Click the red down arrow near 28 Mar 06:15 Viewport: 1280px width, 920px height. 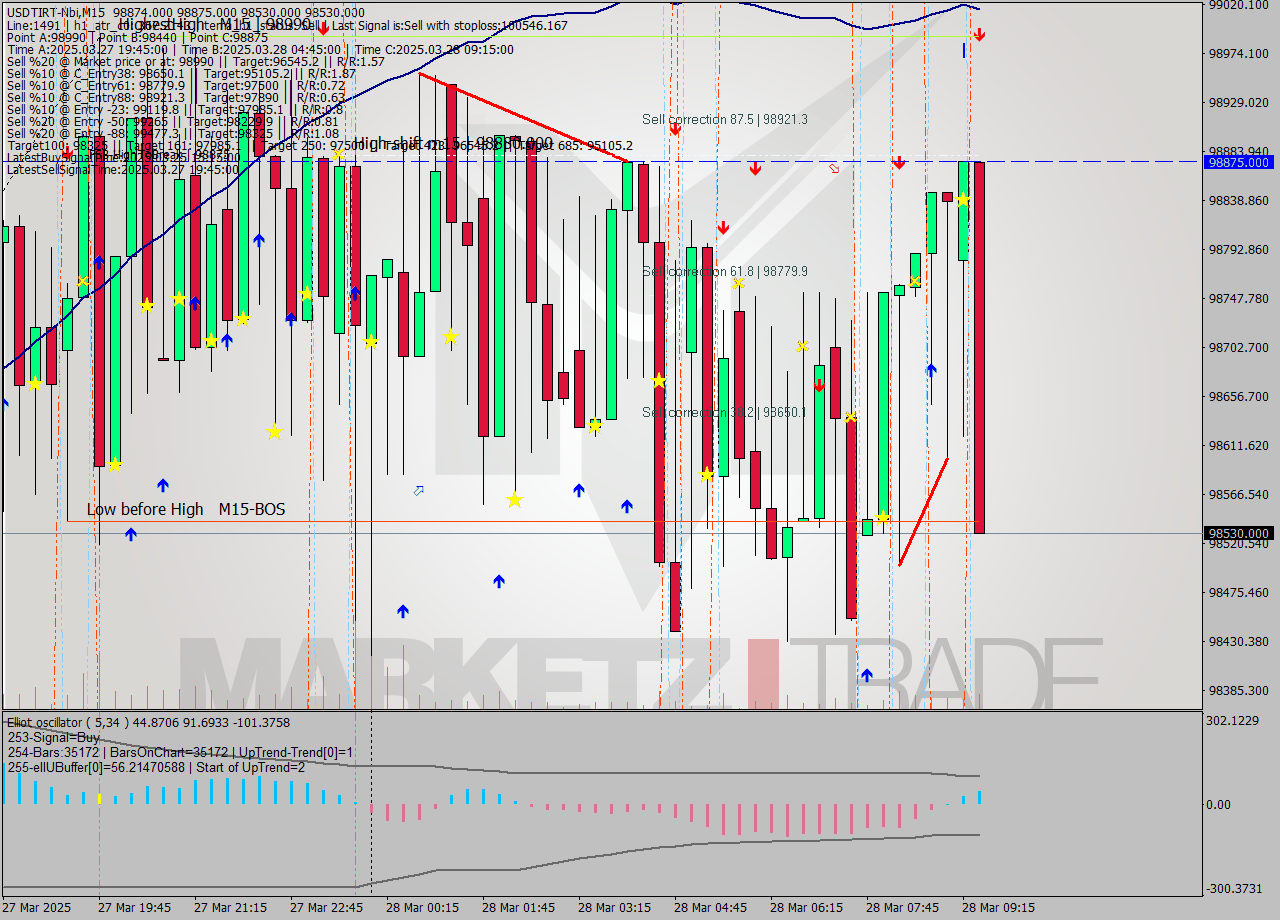pos(820,382)
